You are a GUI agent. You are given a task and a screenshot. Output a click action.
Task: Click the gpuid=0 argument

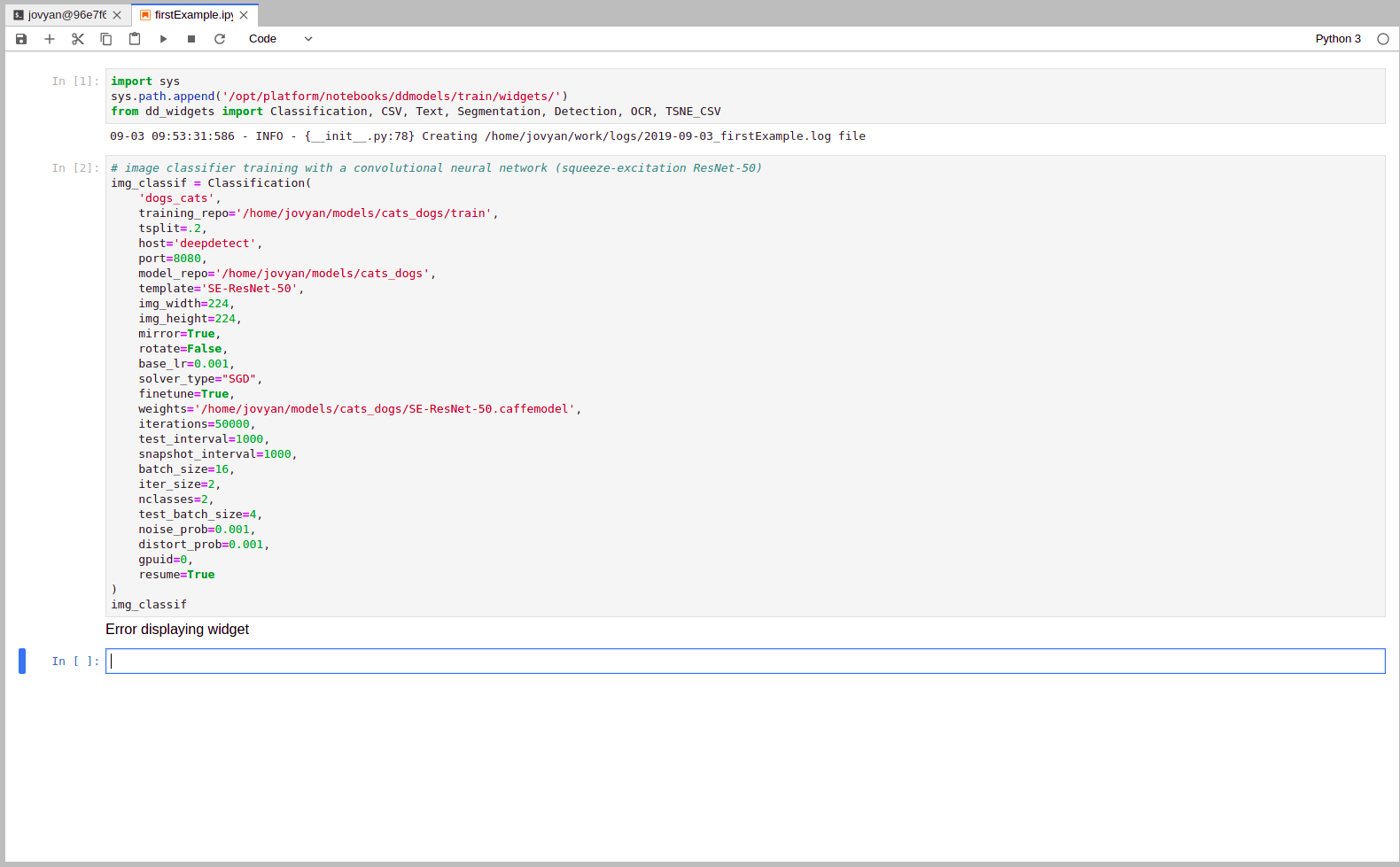pos(166,560)
